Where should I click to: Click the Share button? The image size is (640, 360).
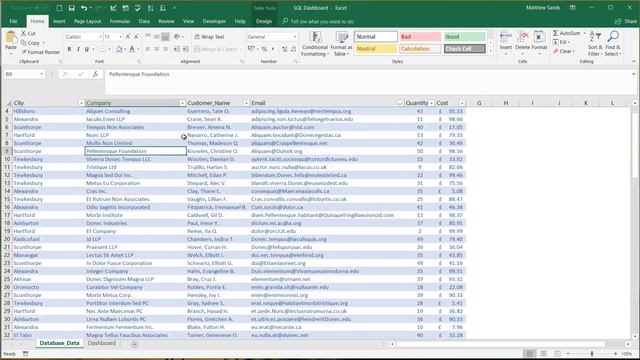point(627,21)
